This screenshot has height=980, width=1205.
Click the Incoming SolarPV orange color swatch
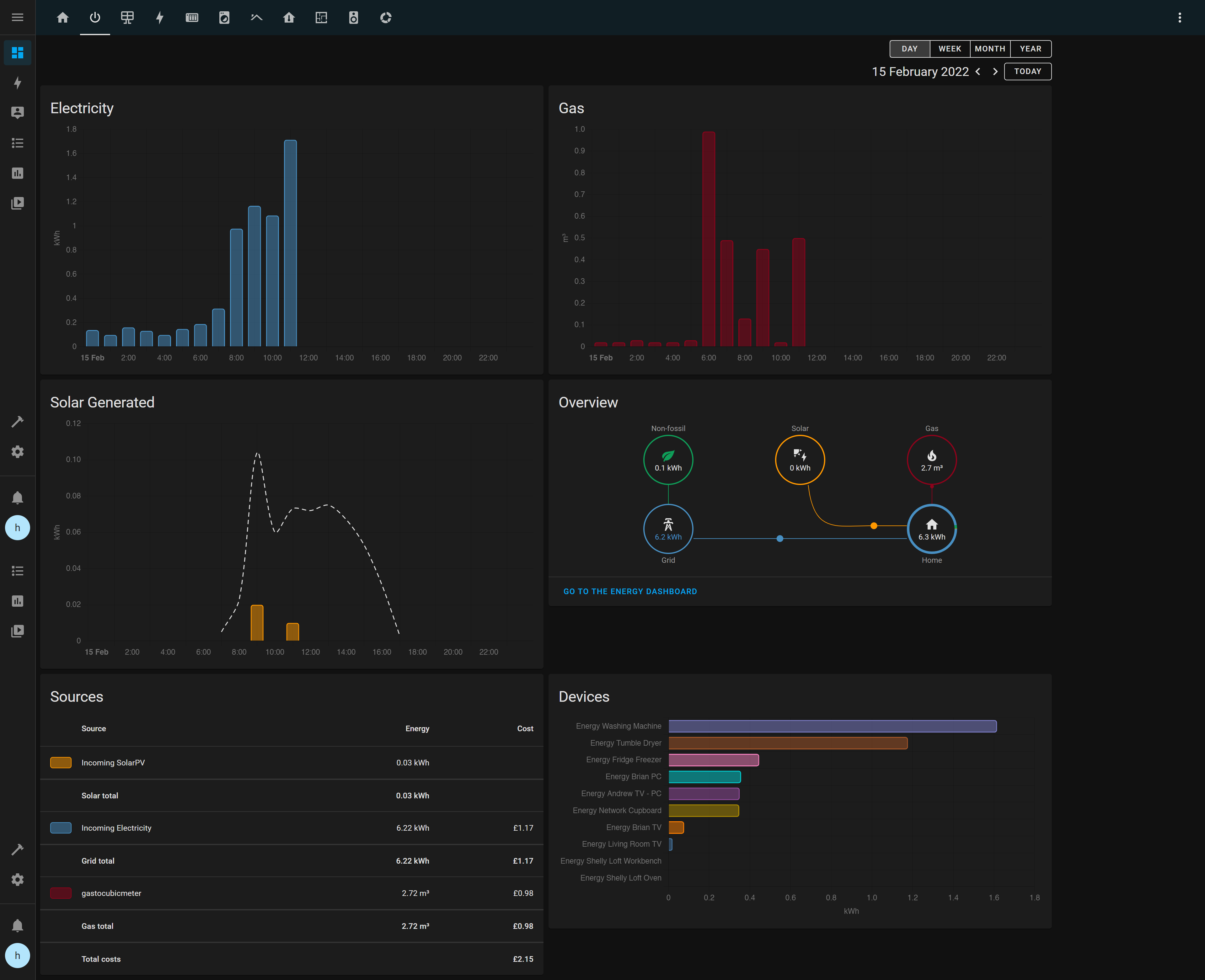(x=61, y=763)
